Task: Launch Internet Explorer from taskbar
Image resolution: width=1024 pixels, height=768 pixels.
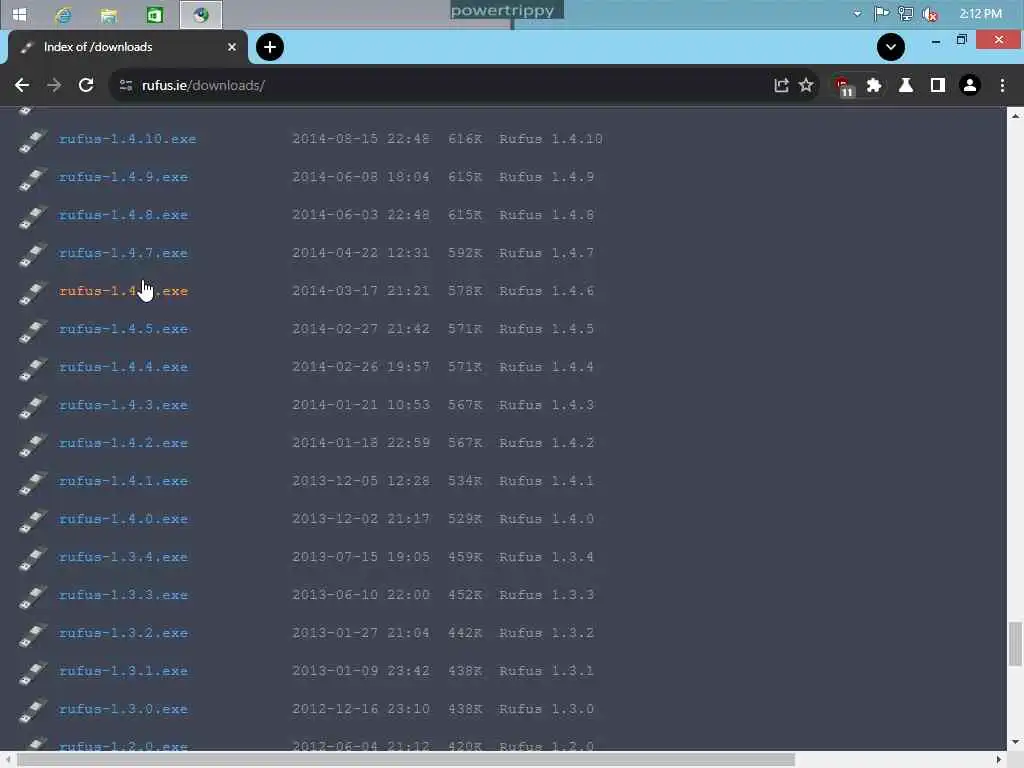Action: pyautogui.click(x=64, y=14)
